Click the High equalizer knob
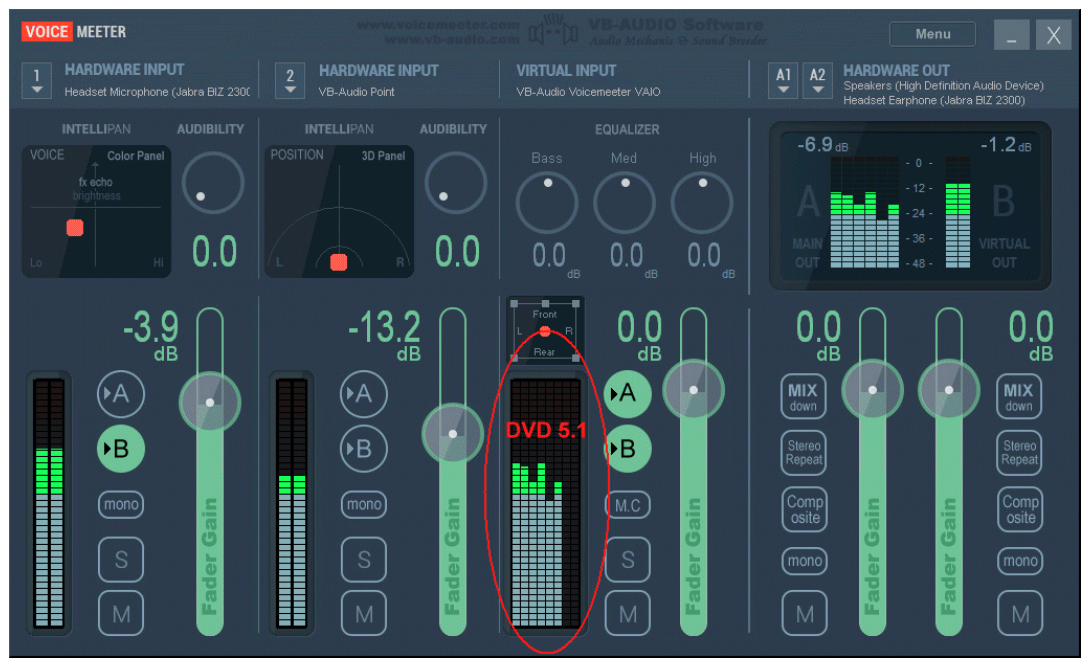The height and width of the screenshot is (666, 1088). pos(702,203)
